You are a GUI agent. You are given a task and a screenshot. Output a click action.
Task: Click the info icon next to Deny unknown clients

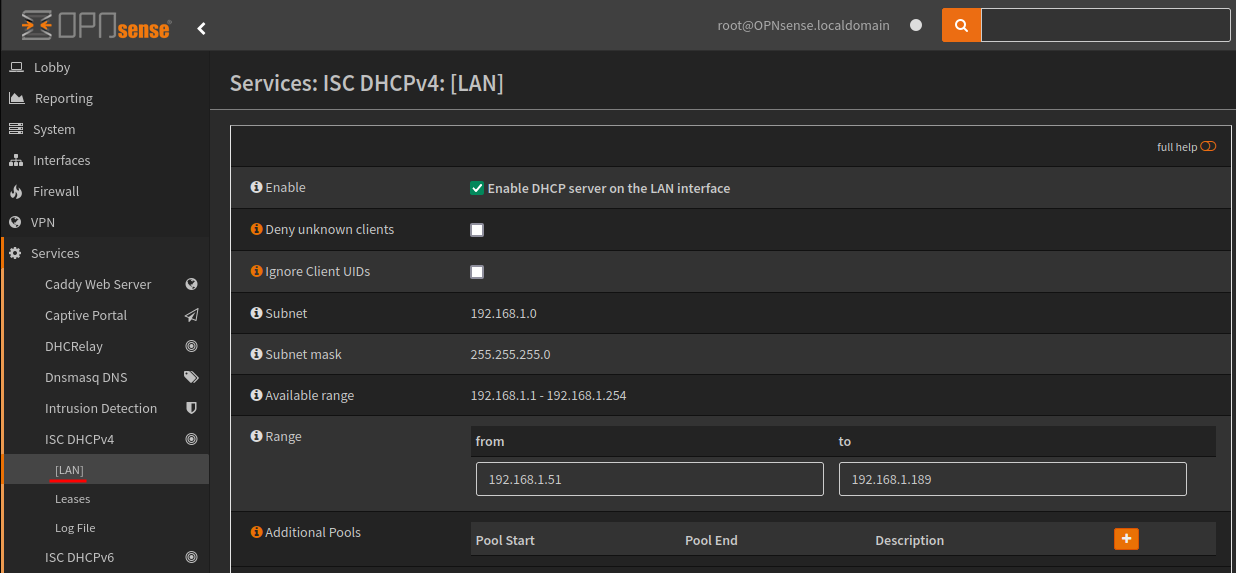(x=256, y=229)
